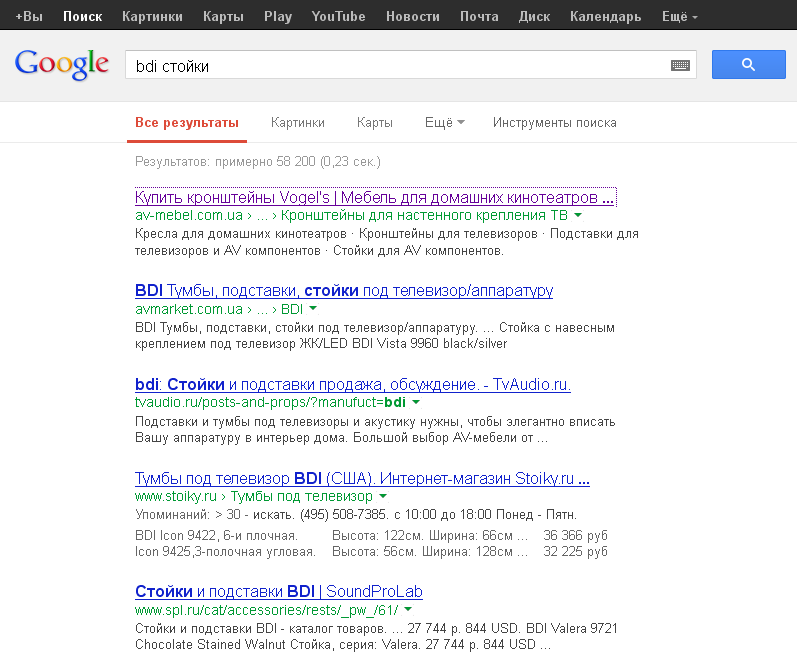Expand the Ещё dropdown in the top bar
Image resolution: width=797 pixels, height=672 pixels.
tap(679, 16)
